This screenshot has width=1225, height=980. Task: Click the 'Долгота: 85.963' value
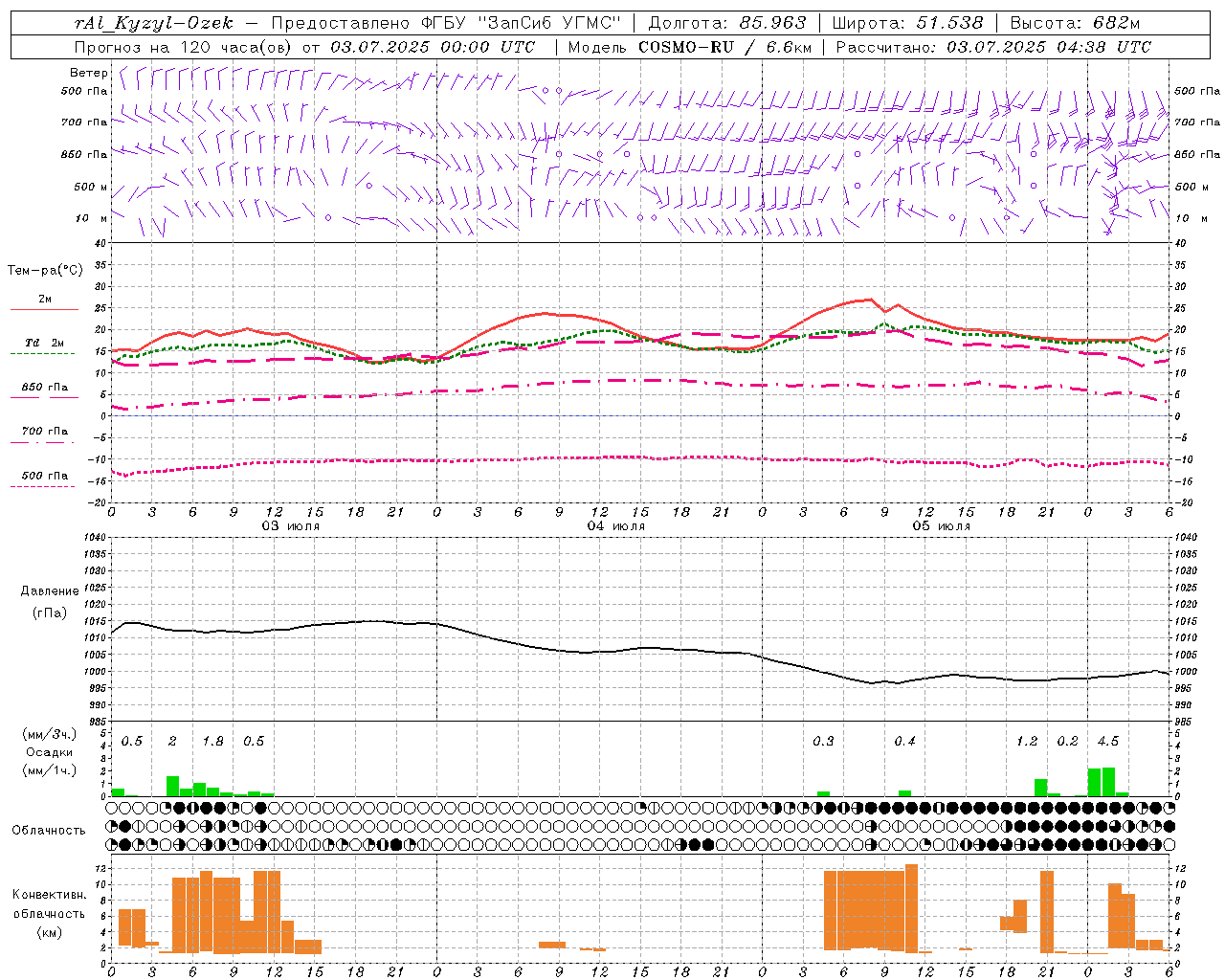pos(727,23)
